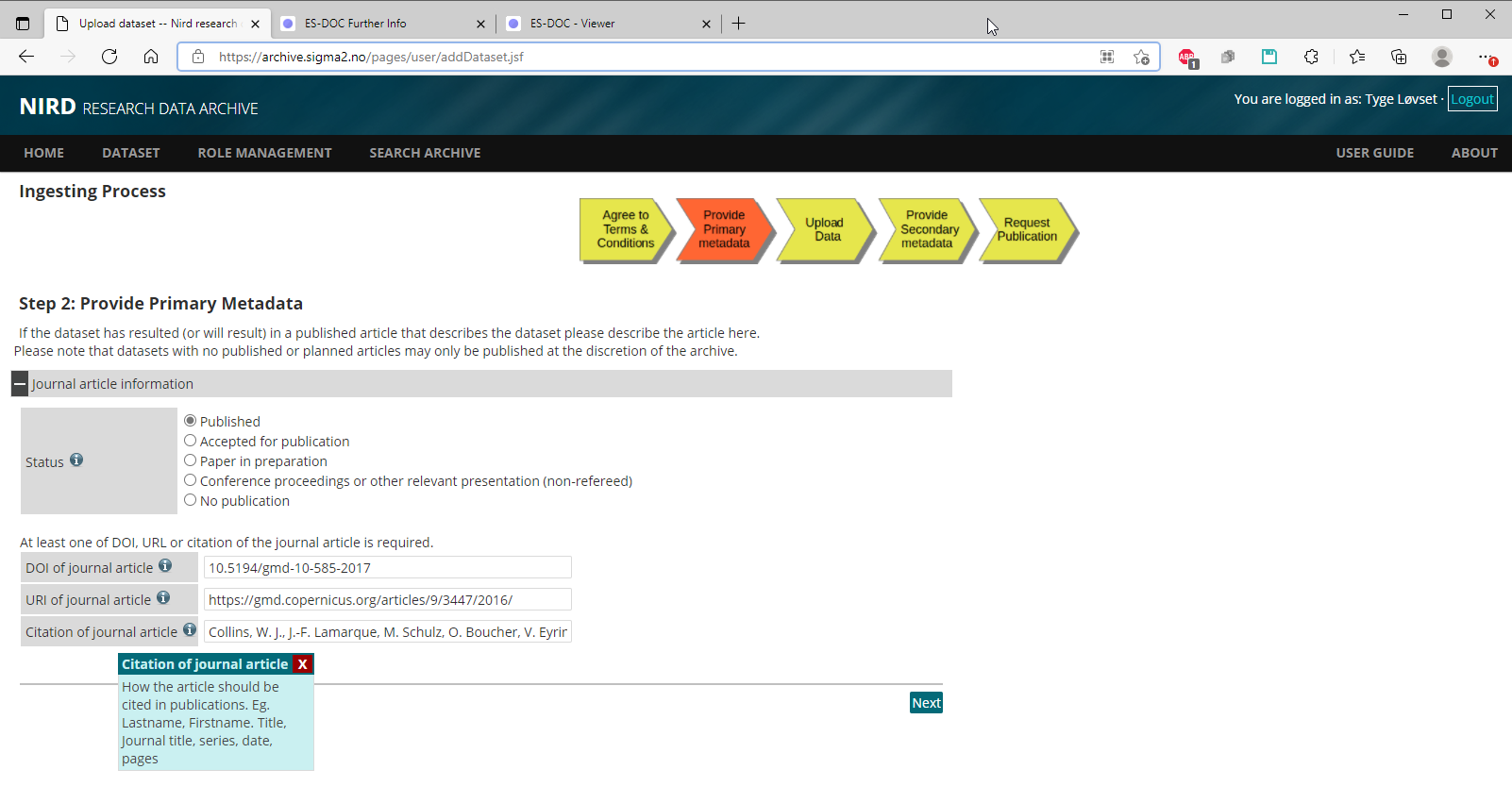
Task: Select the No publication radio button
Action: coord(191,500)
